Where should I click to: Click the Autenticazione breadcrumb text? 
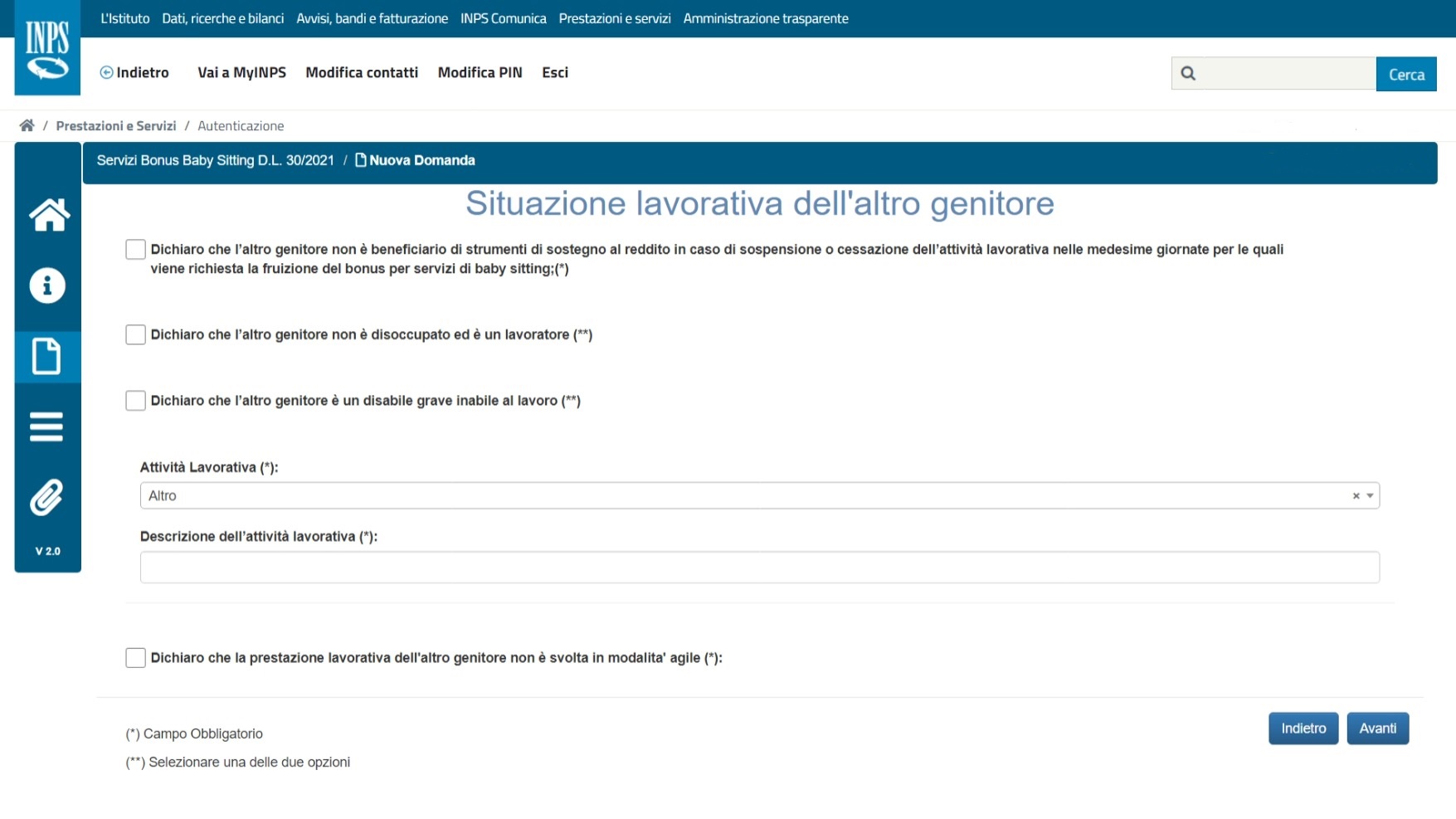pos(241,125)
